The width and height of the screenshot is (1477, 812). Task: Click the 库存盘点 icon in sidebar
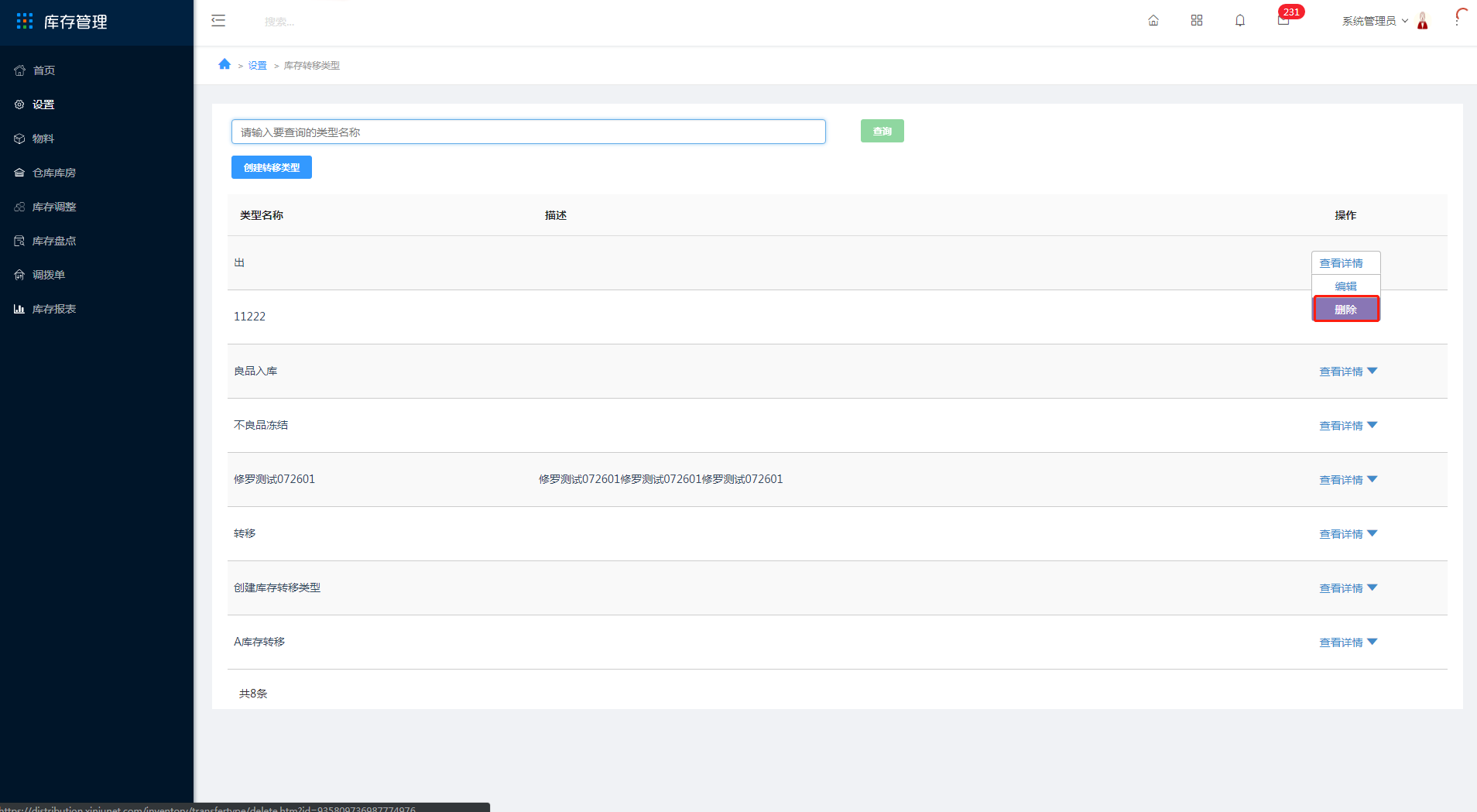point(19,241)
